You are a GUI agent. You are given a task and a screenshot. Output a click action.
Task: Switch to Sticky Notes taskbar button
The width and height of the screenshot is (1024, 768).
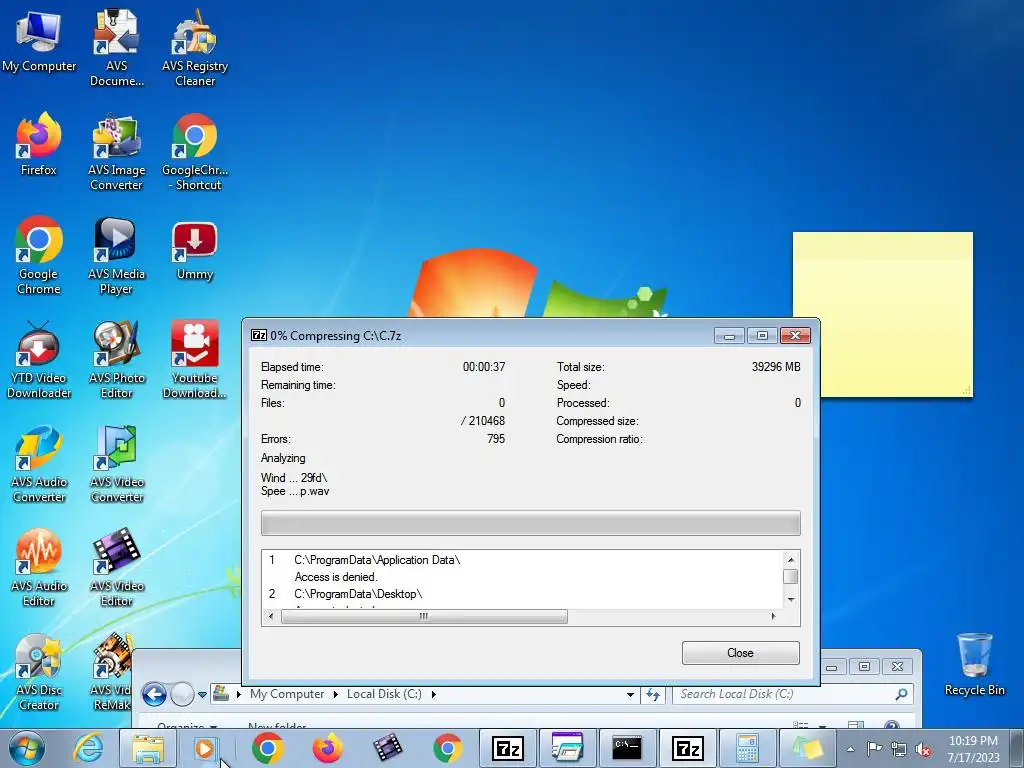point(807,748)
